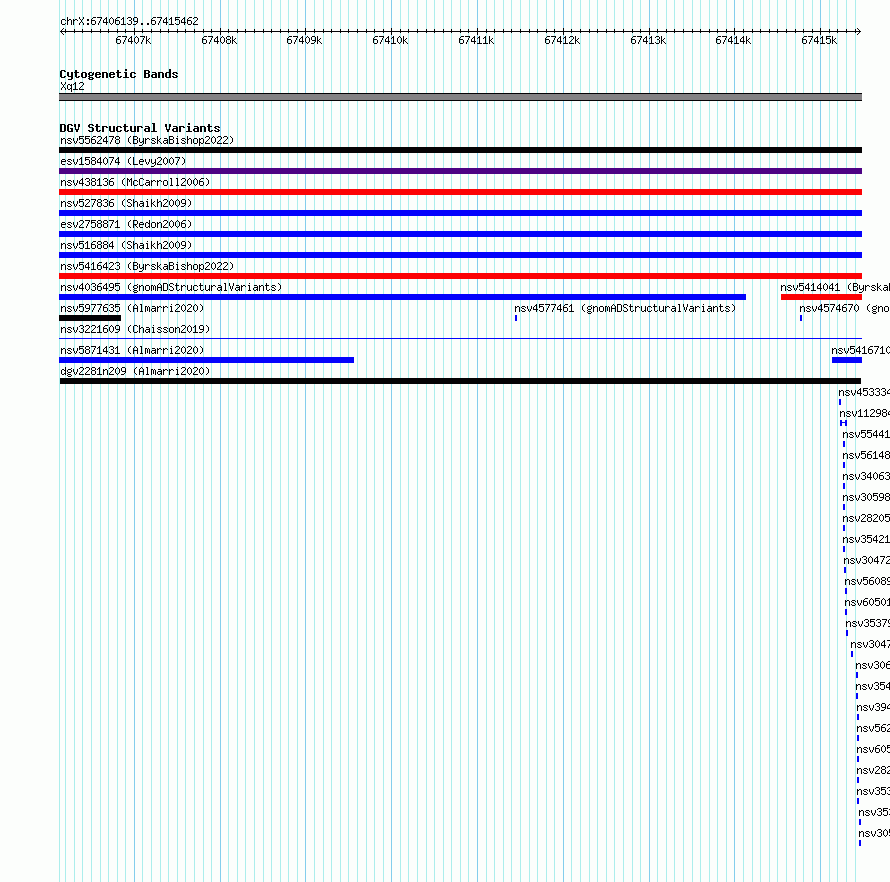Screen dimensions: 890x882
Task: Click the Xq12 band label
Action: pos(72,86)
